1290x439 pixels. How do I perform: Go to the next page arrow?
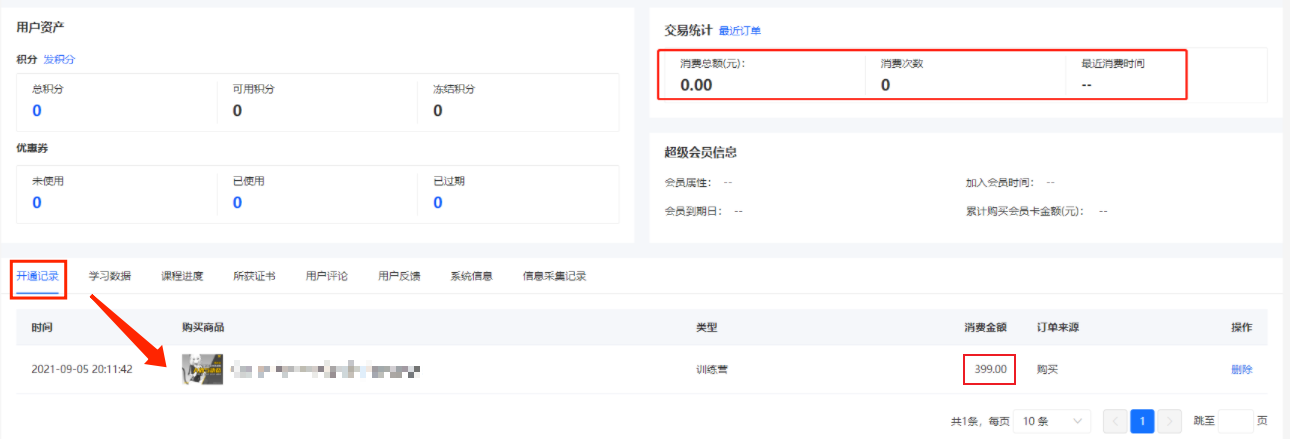1170,421
